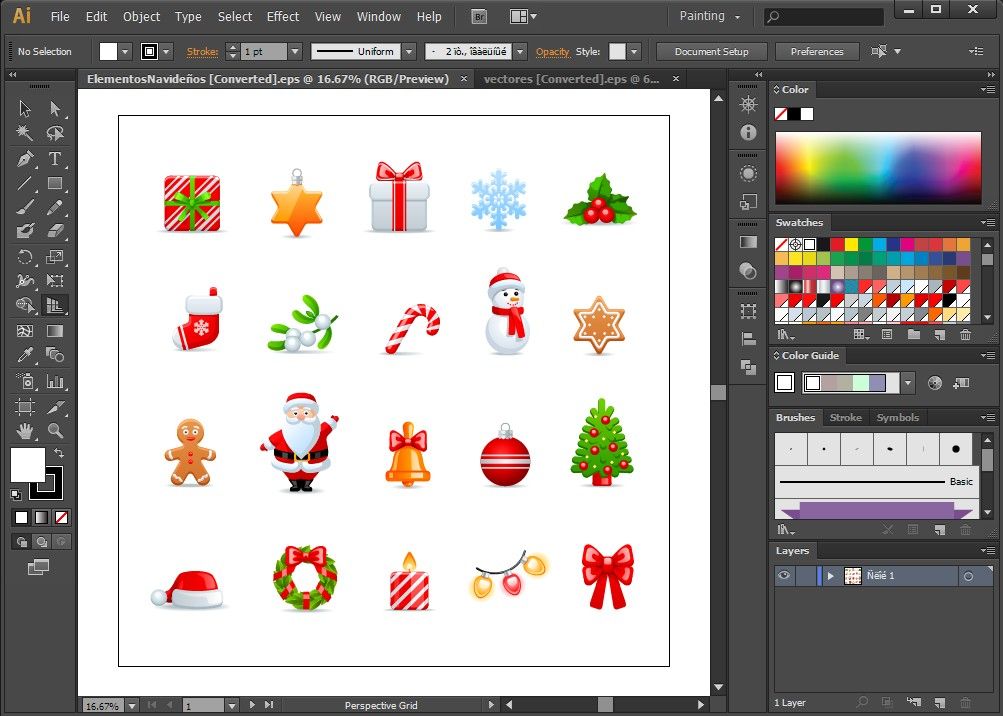Toggle visibility of the layer with eye icon
The width and height of the screenshot is (1003, 716).
[784, 575]
